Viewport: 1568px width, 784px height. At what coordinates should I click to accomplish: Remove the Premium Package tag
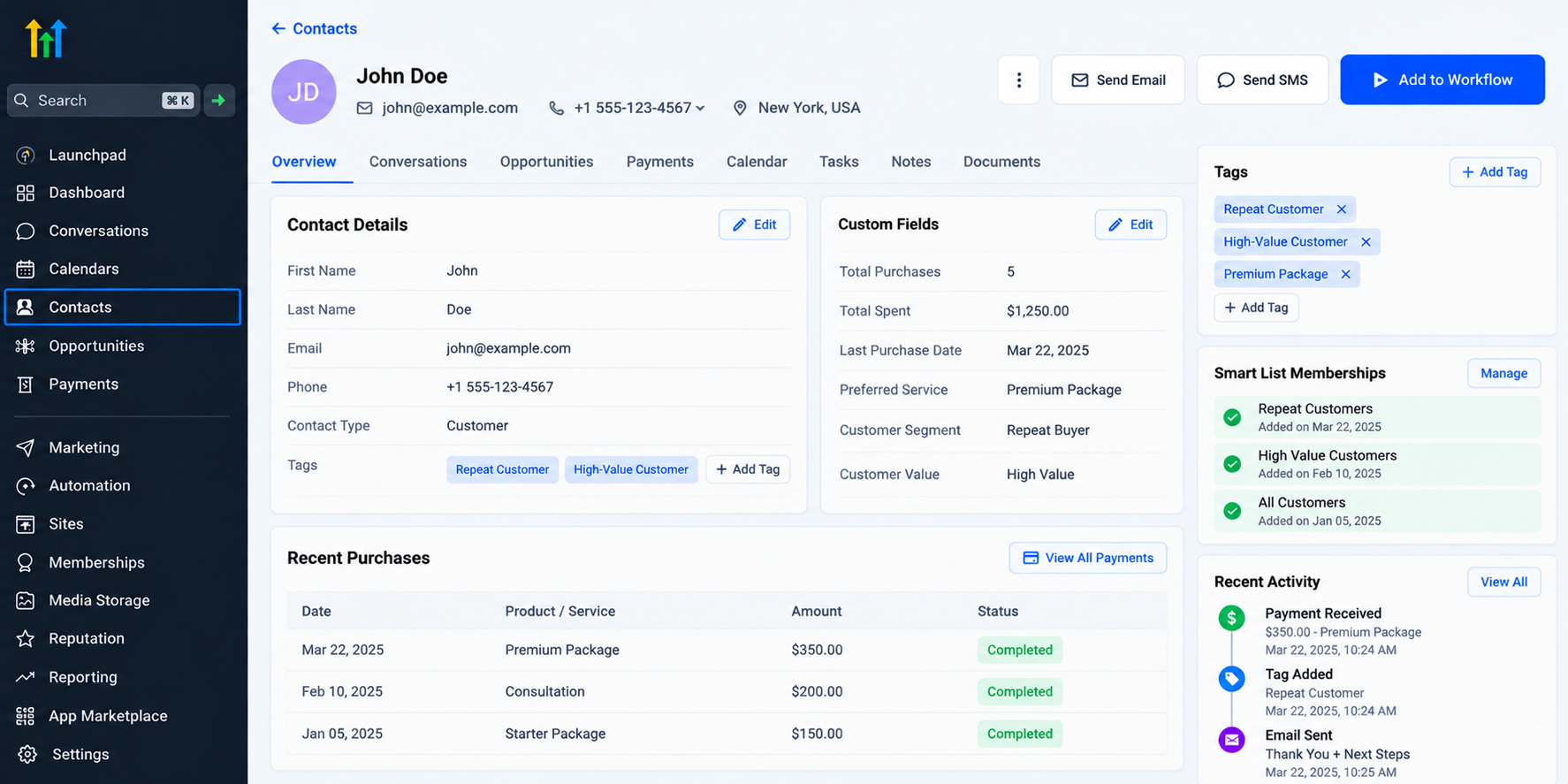pyautogui.click(x=1345, y=275)
